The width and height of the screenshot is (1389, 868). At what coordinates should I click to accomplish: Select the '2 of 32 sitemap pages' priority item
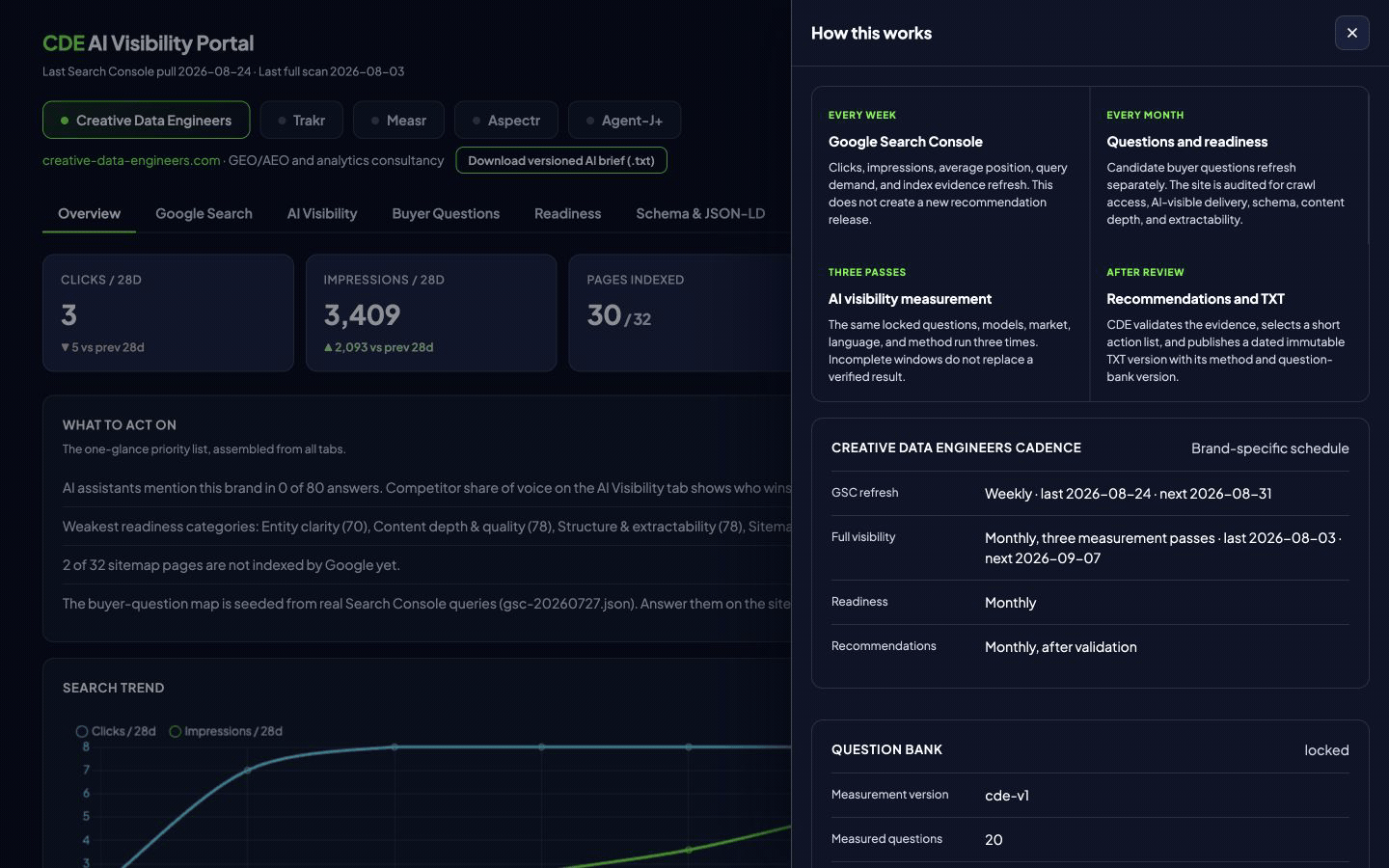pos(231,565)
